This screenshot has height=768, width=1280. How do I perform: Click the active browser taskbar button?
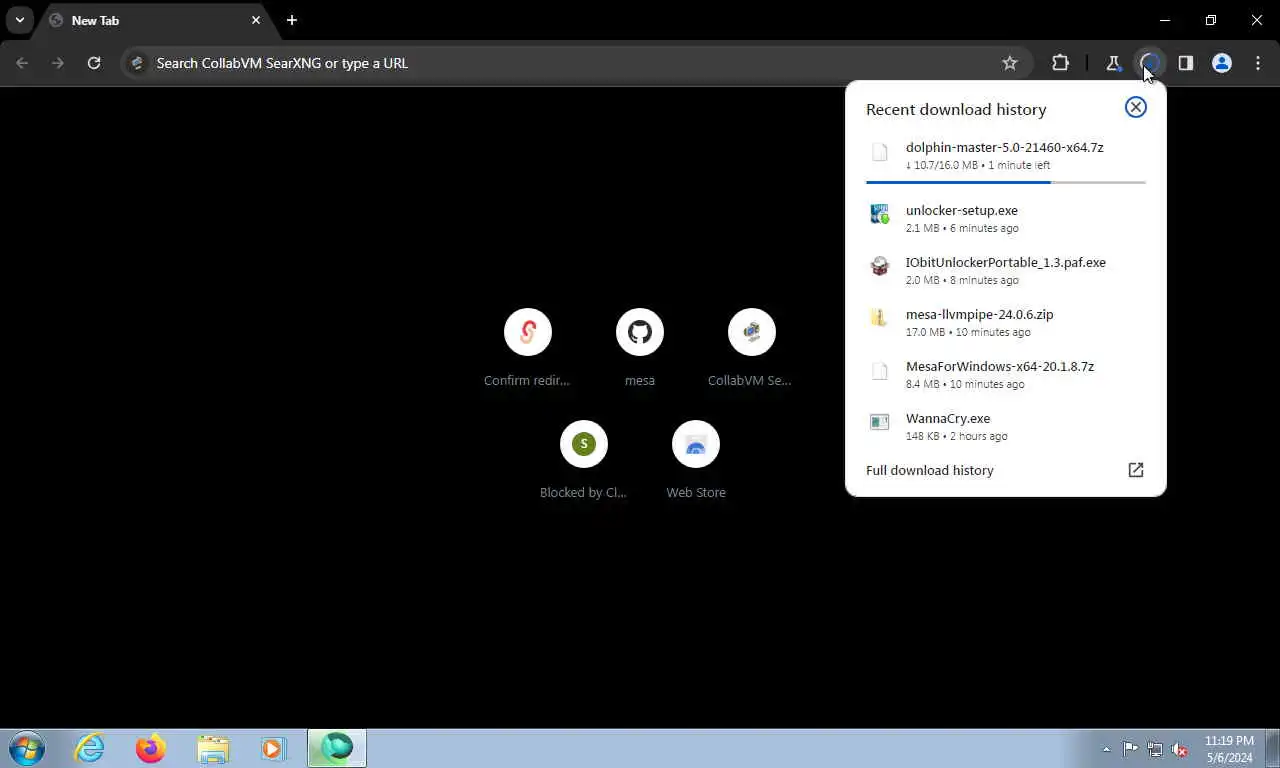(x=337, y=748)
